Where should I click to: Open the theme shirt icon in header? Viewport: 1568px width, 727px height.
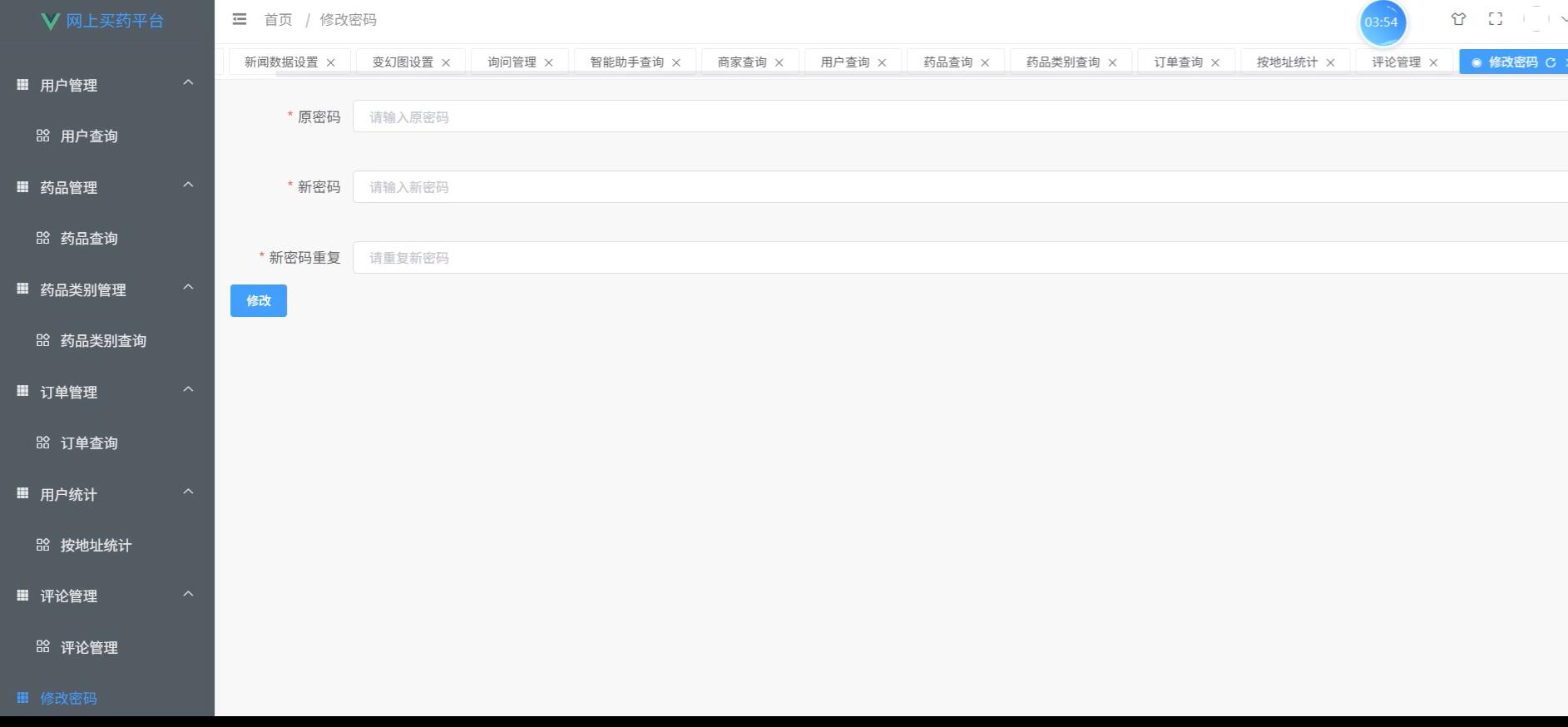tap(1458, 19)
